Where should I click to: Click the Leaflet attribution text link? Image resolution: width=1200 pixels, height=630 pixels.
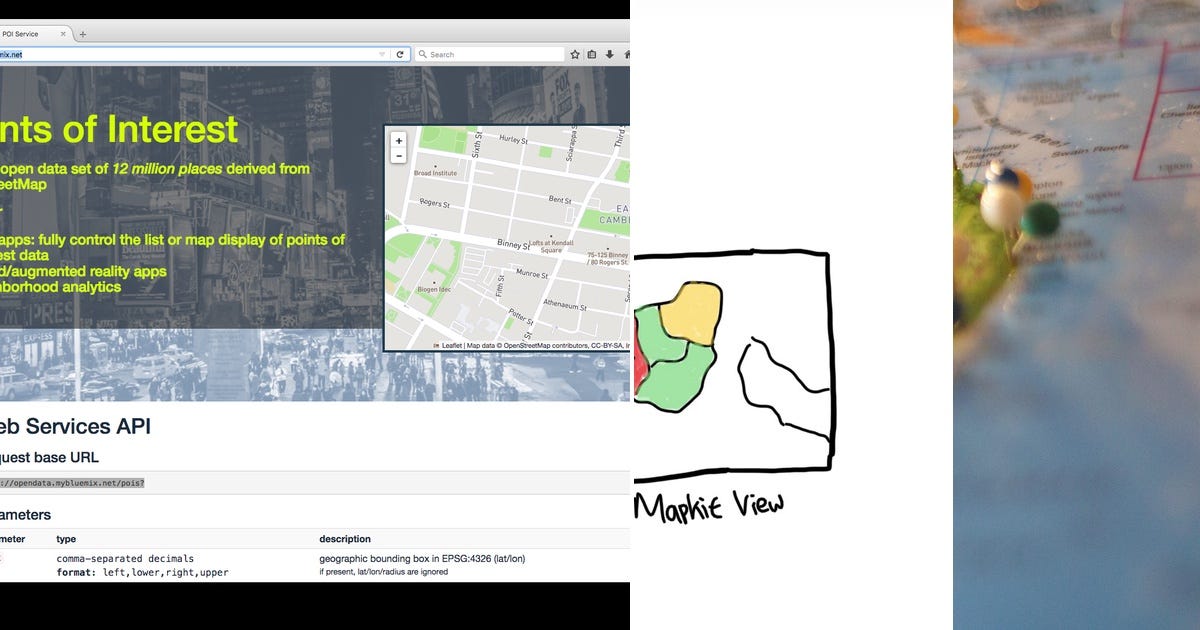click(452, 344)
